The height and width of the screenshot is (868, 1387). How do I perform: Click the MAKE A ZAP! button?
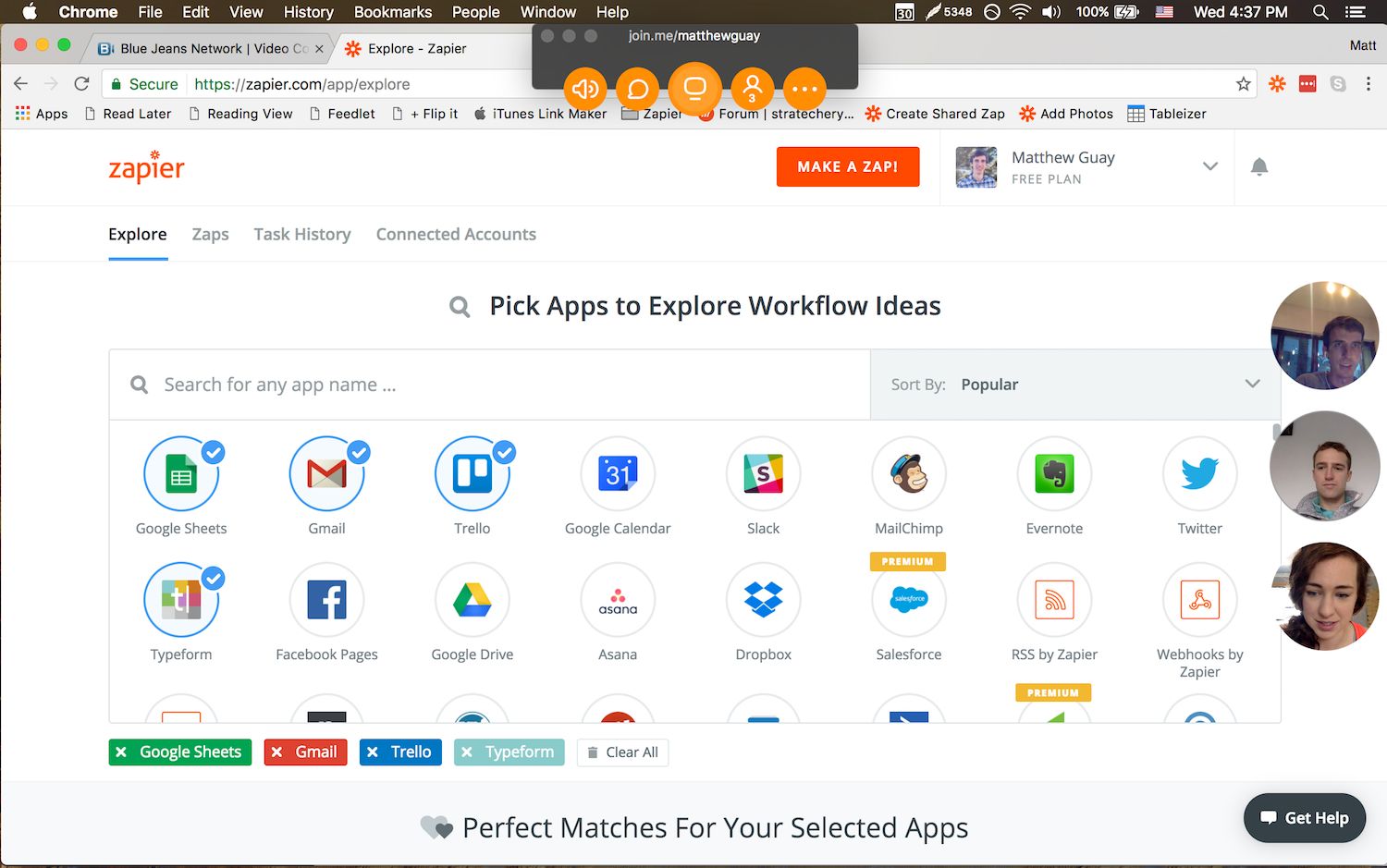tap(847, 167)
